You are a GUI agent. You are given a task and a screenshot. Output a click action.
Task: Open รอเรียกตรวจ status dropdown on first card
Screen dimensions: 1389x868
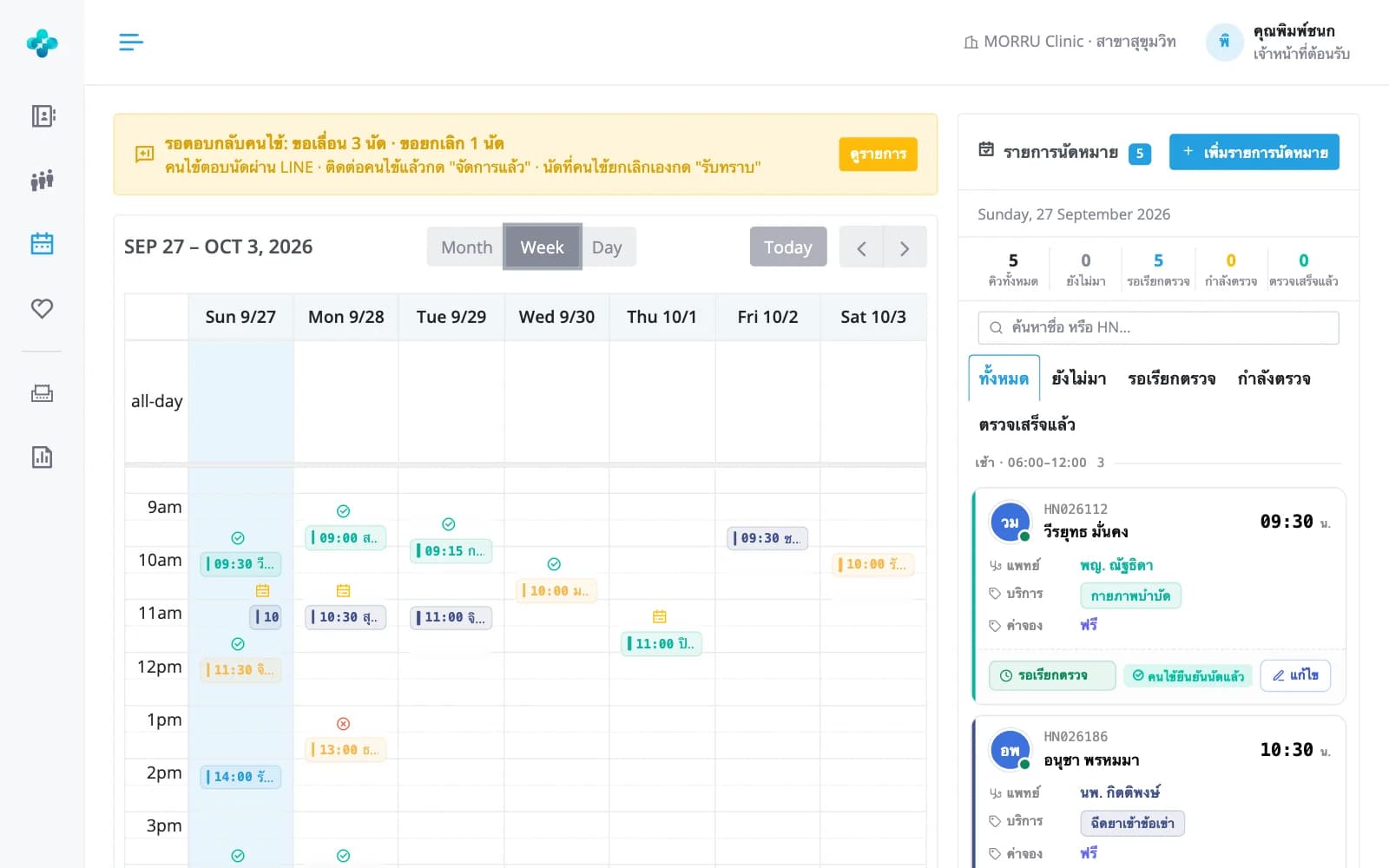pyautogui.click(x=1052, y=675)
